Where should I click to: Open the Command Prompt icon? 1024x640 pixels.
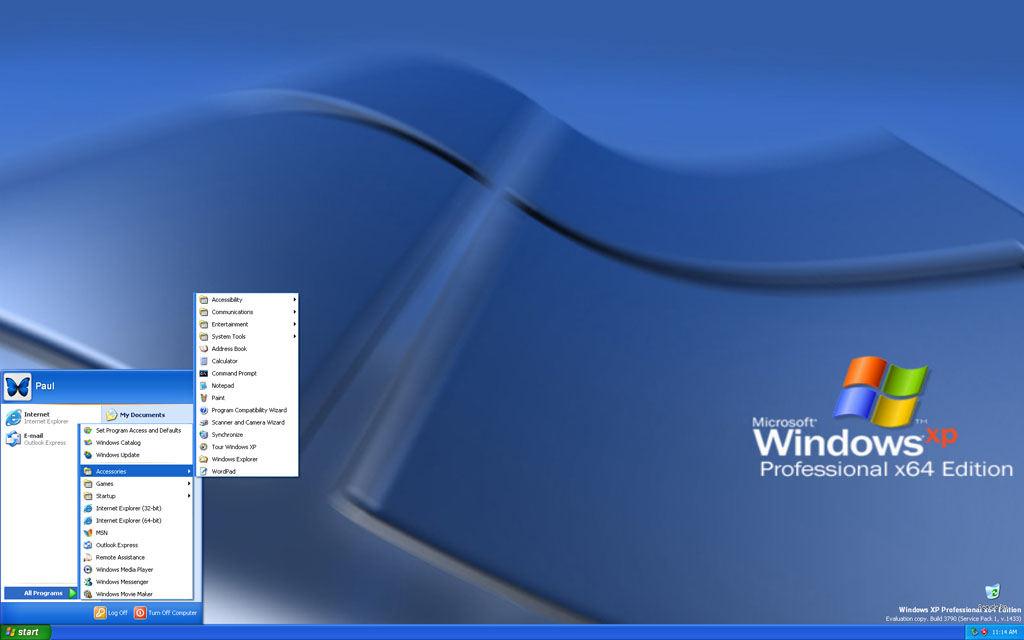[204, 374]
